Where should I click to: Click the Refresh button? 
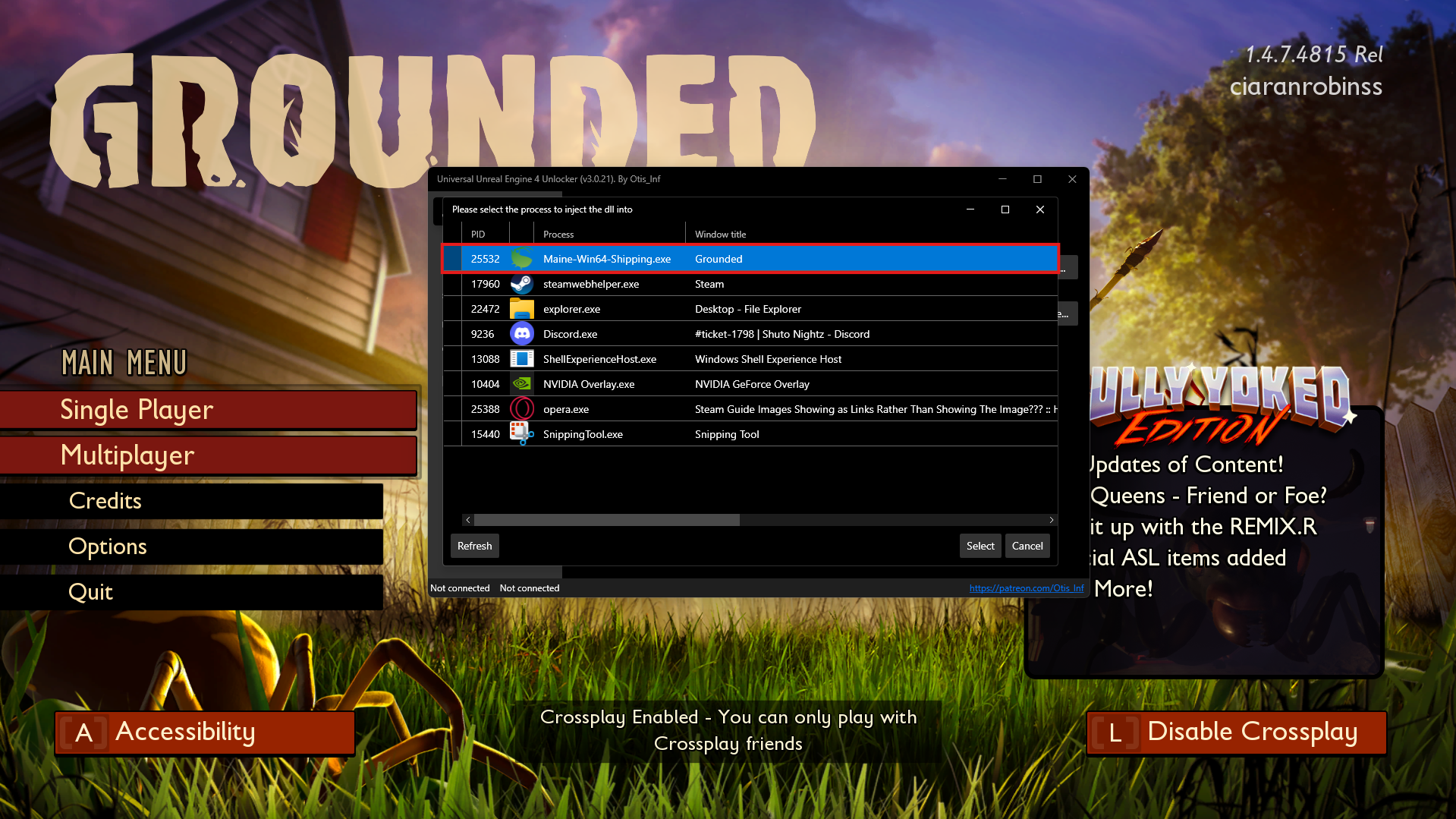click(475, 546)
